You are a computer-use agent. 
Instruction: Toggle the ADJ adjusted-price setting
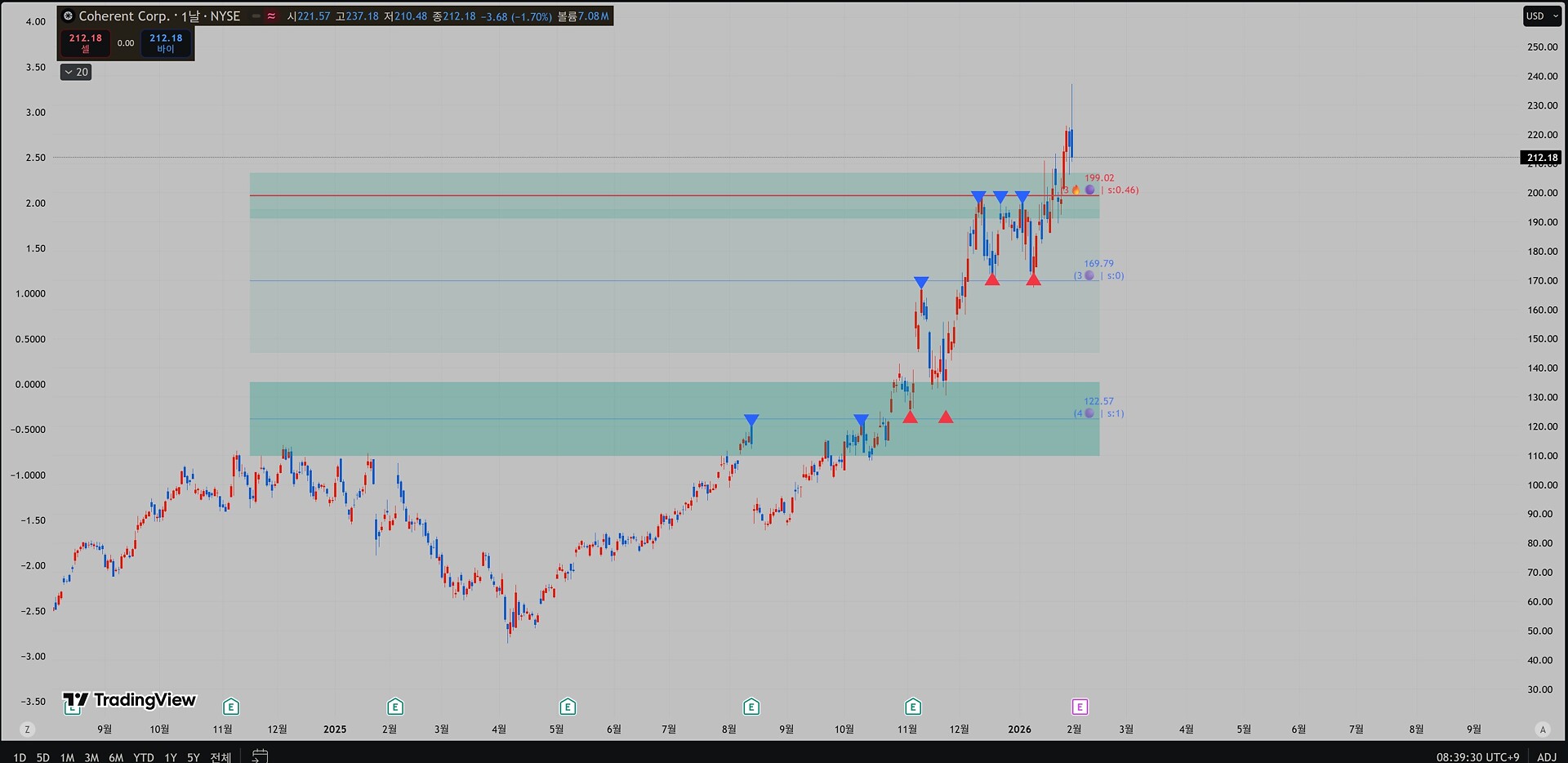click(x=1547, y=757)
